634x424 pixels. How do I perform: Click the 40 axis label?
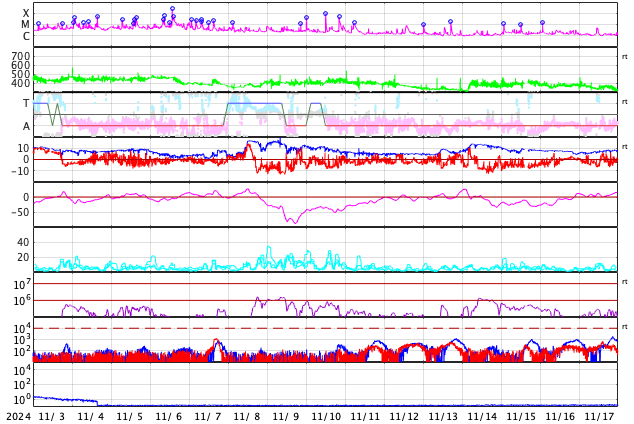pyautogui.click(x=23, y=242)
